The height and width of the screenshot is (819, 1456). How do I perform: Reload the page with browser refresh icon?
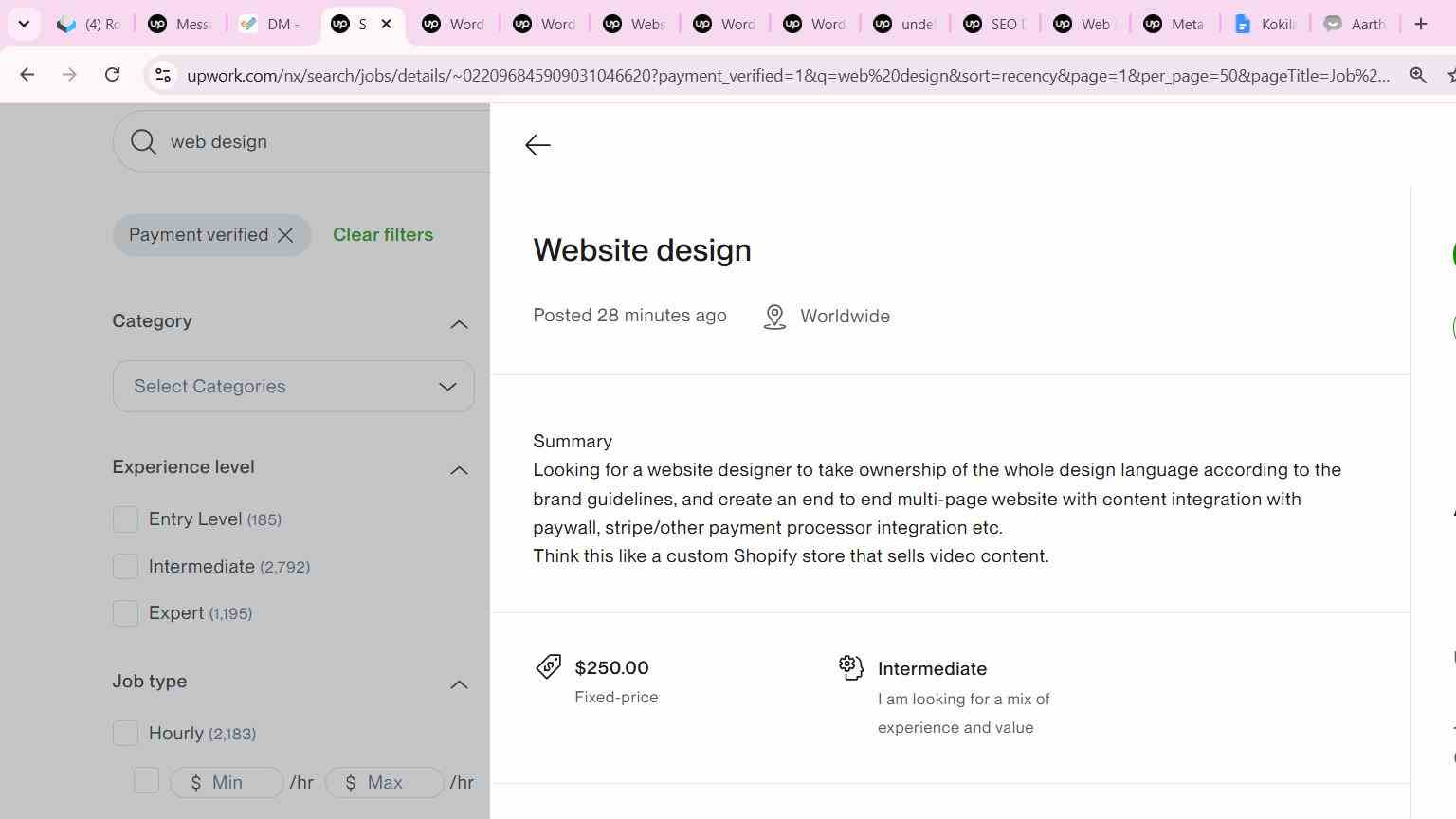[112, 75]
